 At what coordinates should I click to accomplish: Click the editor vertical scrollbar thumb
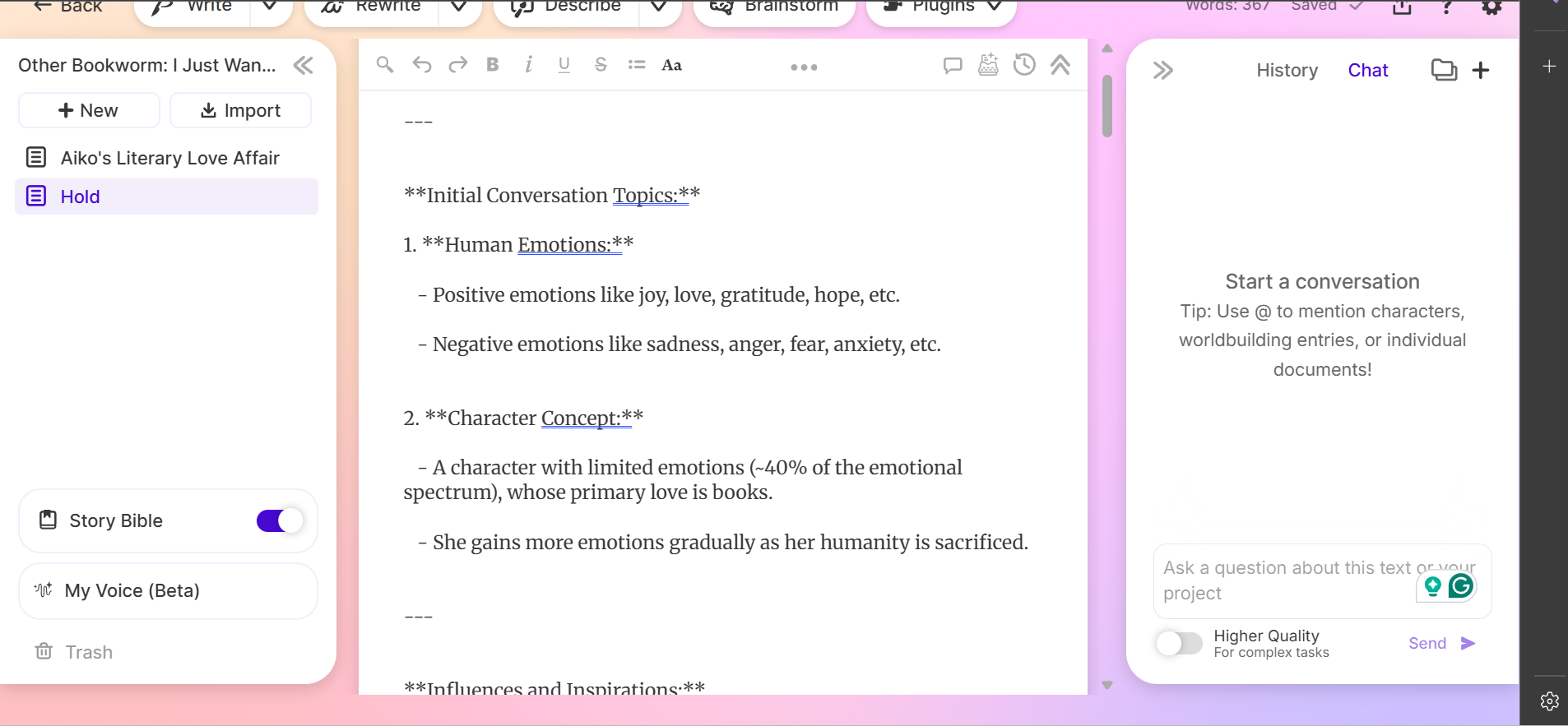coord(1107,106)
